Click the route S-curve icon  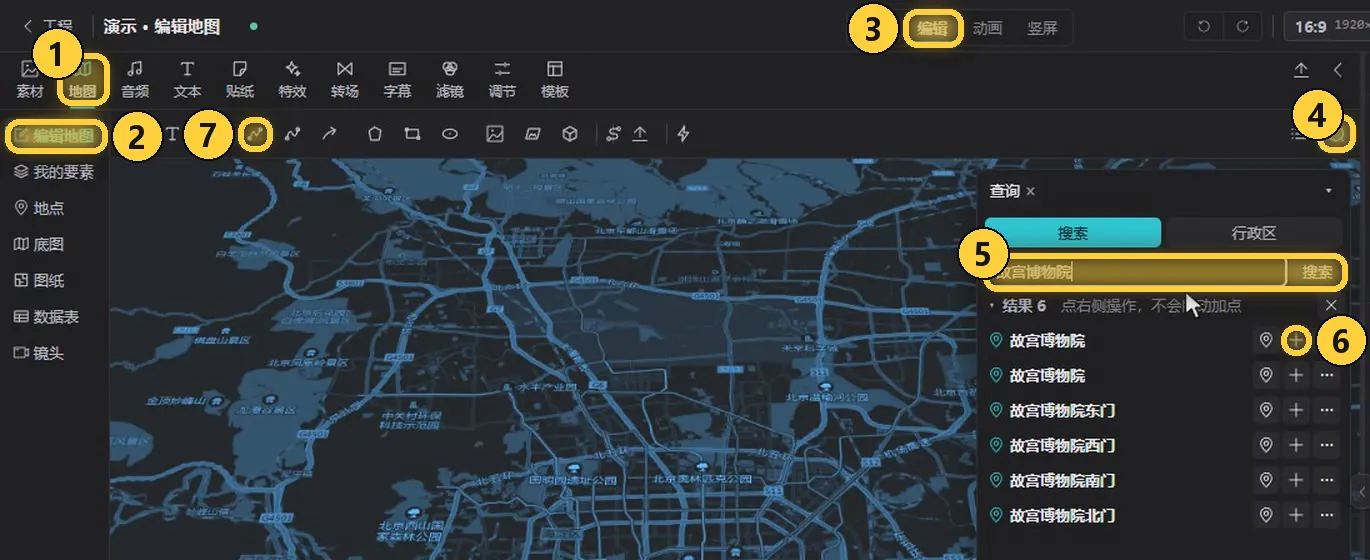[614, 134]
